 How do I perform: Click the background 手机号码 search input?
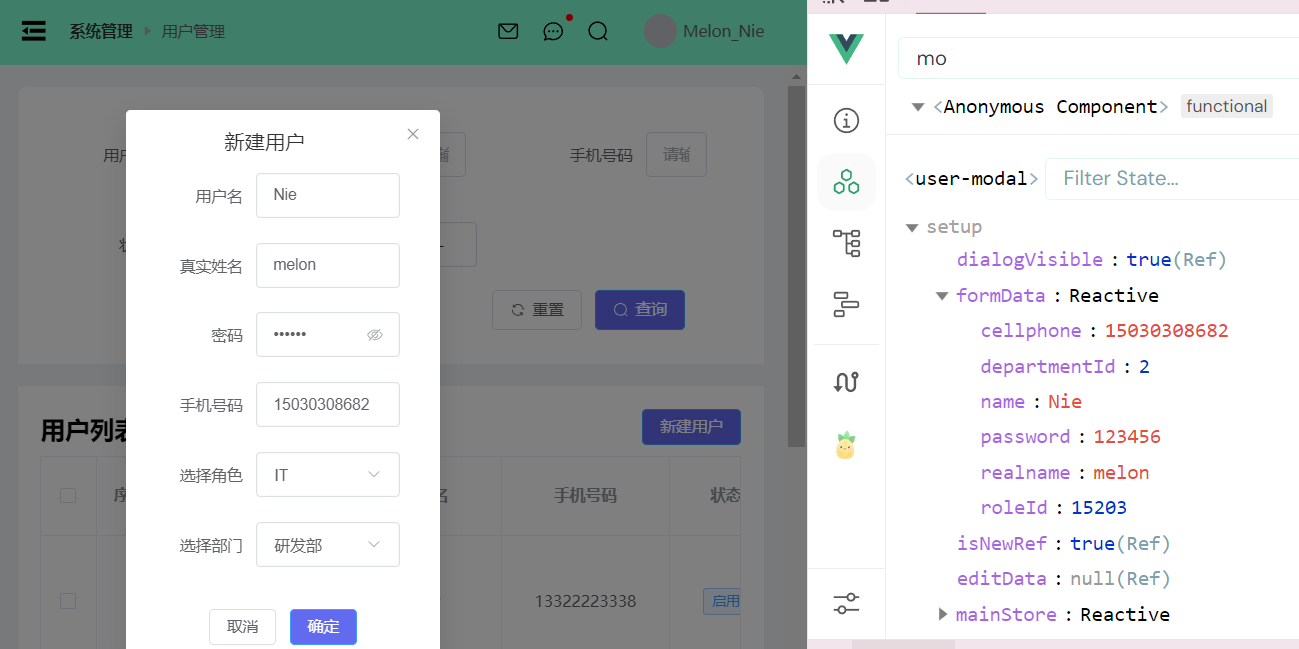pyautogui.click(x=676, y=155)
